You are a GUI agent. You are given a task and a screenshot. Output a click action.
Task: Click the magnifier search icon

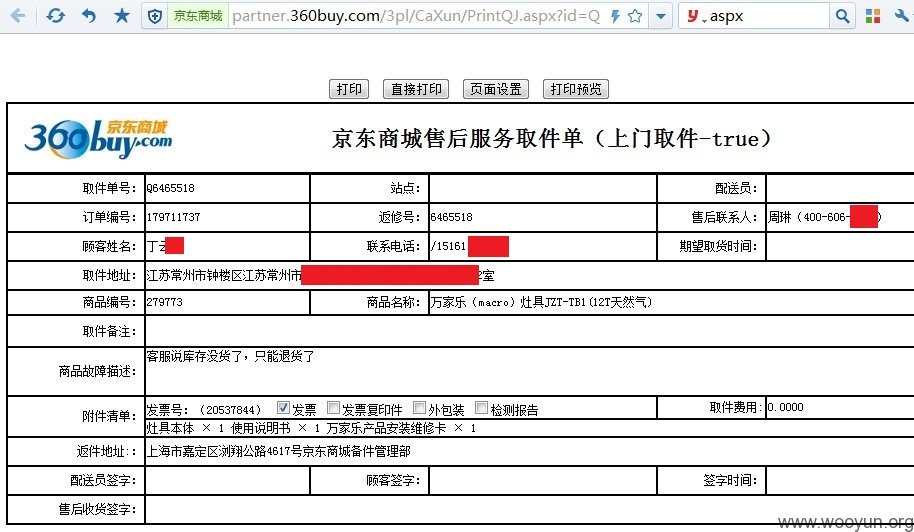pyautogui.click(x=842, y=16)
